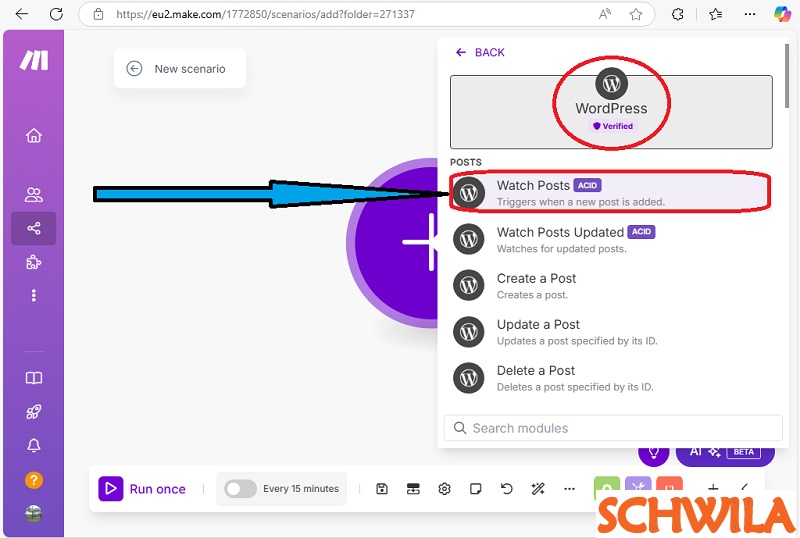Open the Resource hub book icon

coord(34,378)
